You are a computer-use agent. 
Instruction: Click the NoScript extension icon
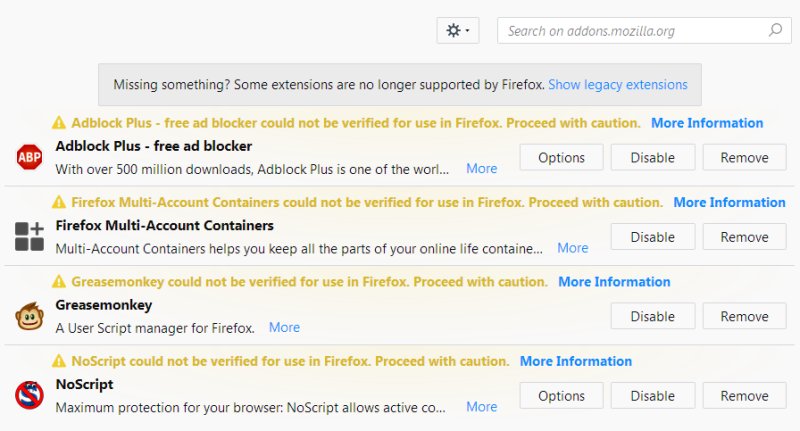tap(29, 396)
